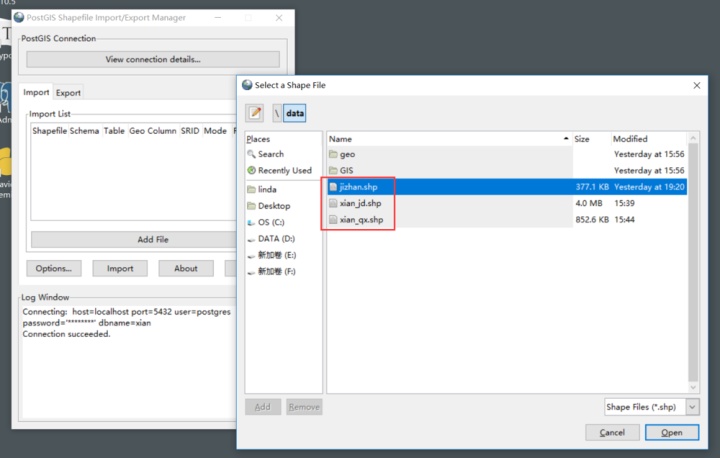The width and height of the screenshot is (720, 458).
Task: Click the Mode column header in Import List
Action: coord(215,131)
